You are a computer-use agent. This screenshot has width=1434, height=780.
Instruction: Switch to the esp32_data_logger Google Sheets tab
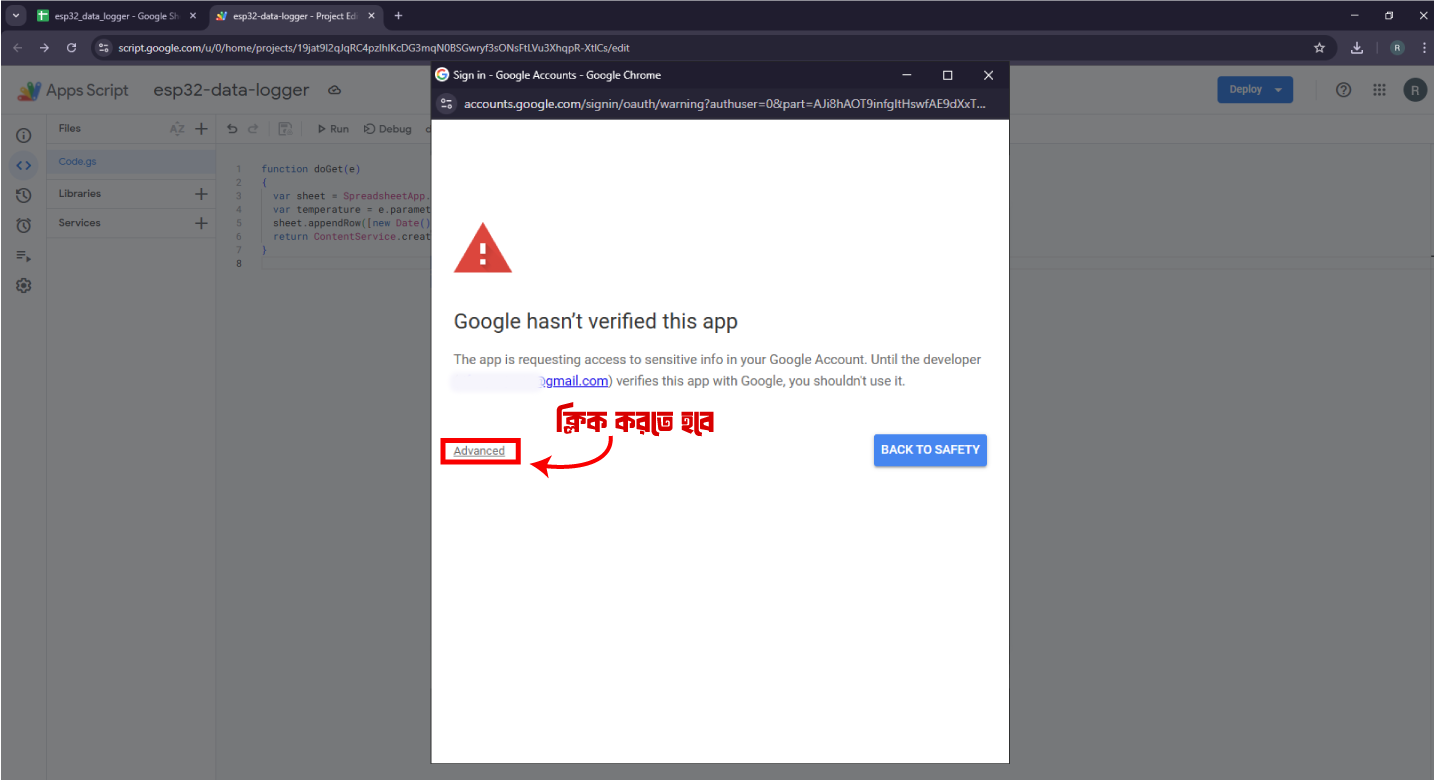[110, 16]
